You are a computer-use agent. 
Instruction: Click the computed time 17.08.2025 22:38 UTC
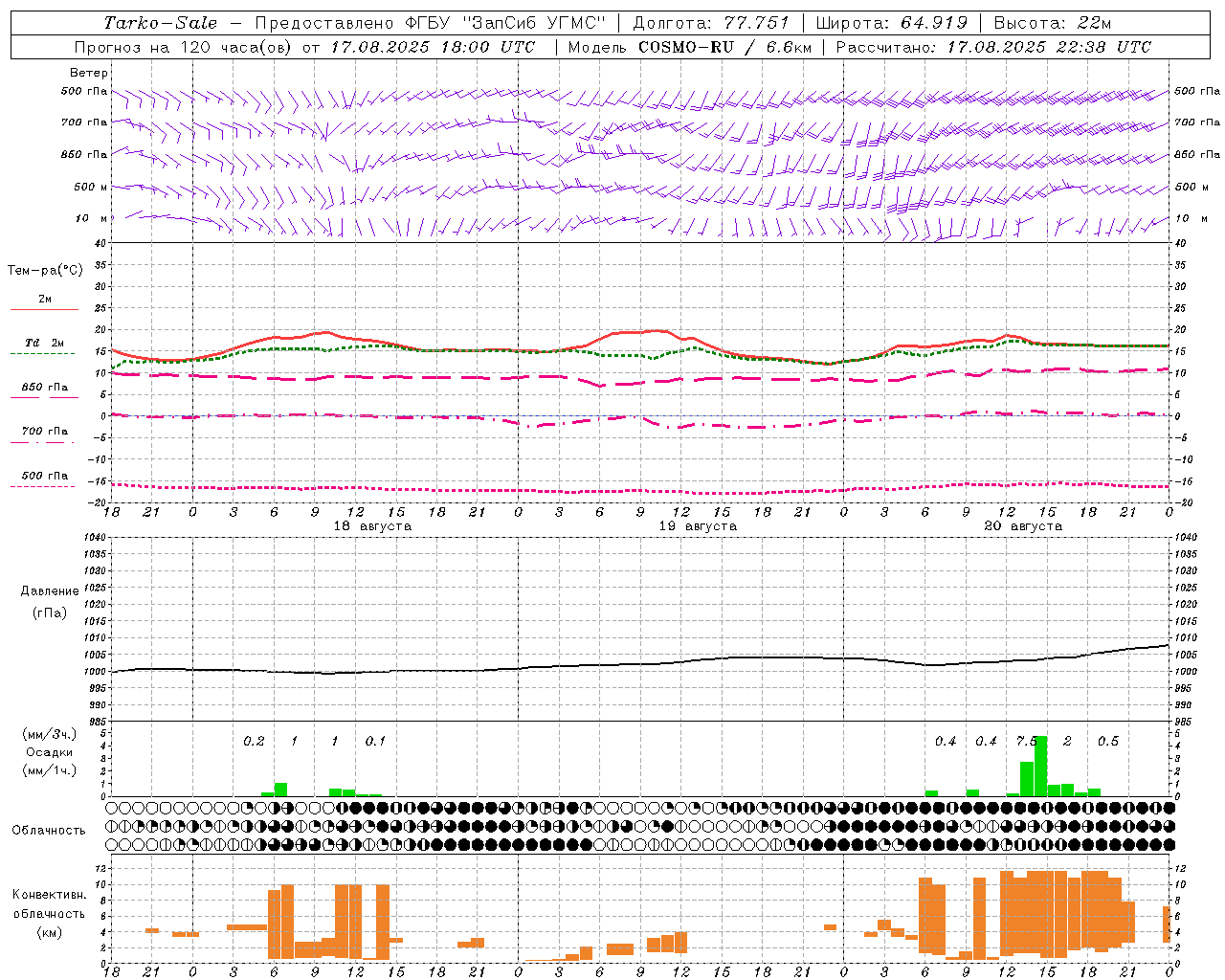point(1049,47)
